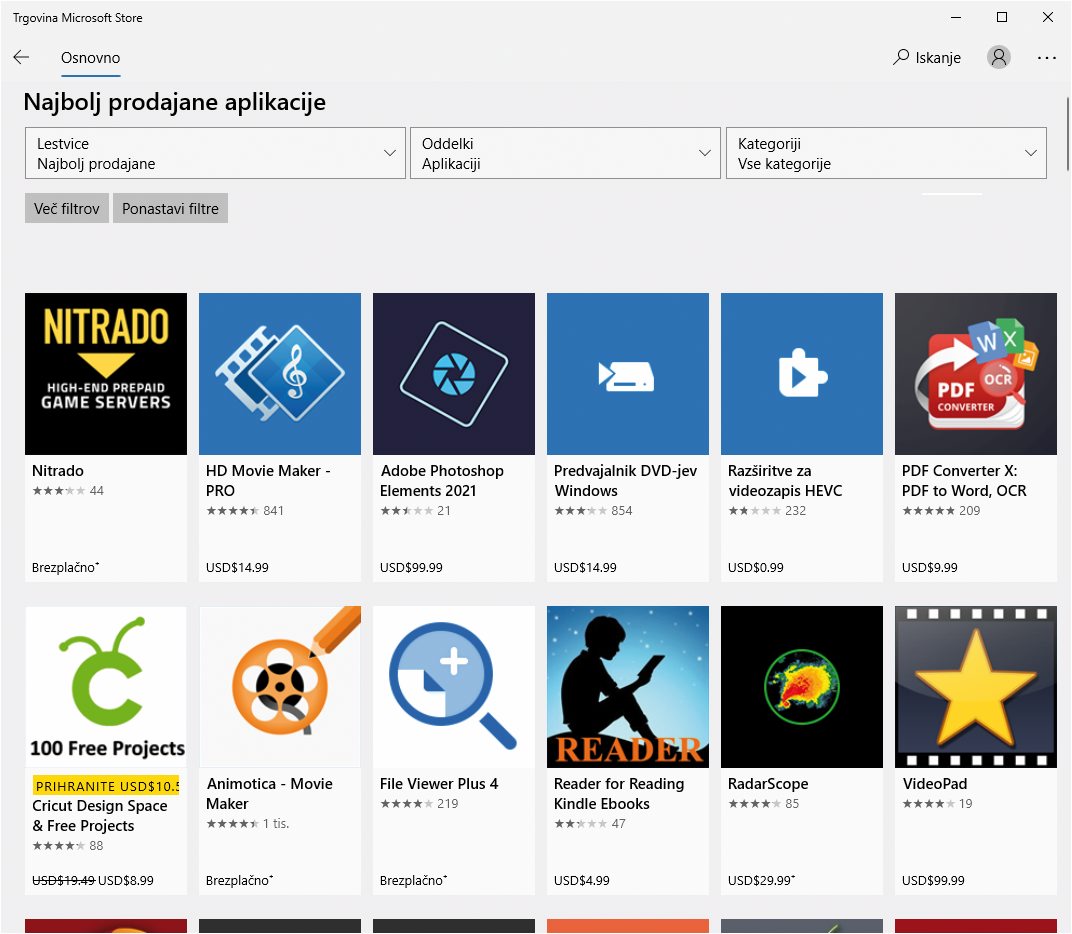Click the USD$99.99 price under Photoshop Elements
The width and height of the screenshot is (1072, 934).
click(x=411, y=568)
